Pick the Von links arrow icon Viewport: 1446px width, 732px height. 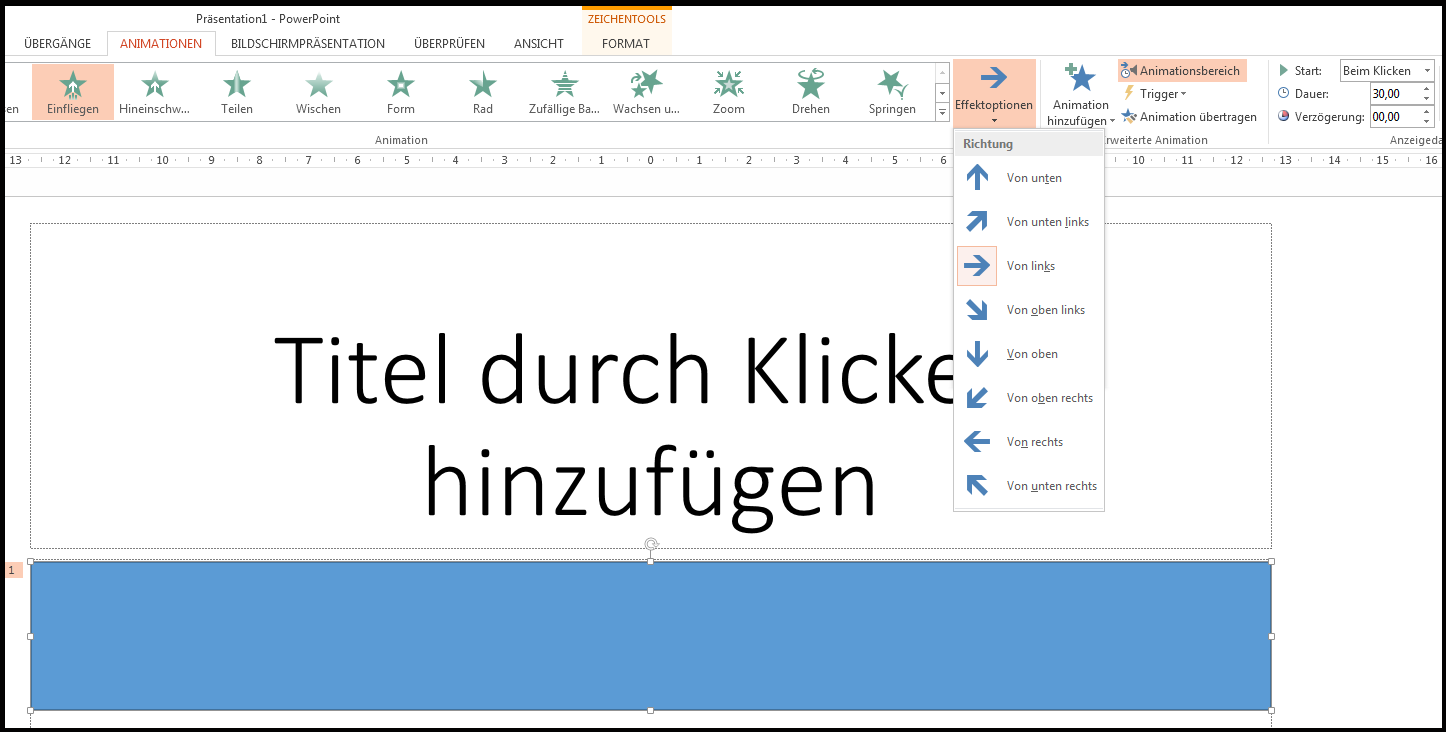click(977, 266)
